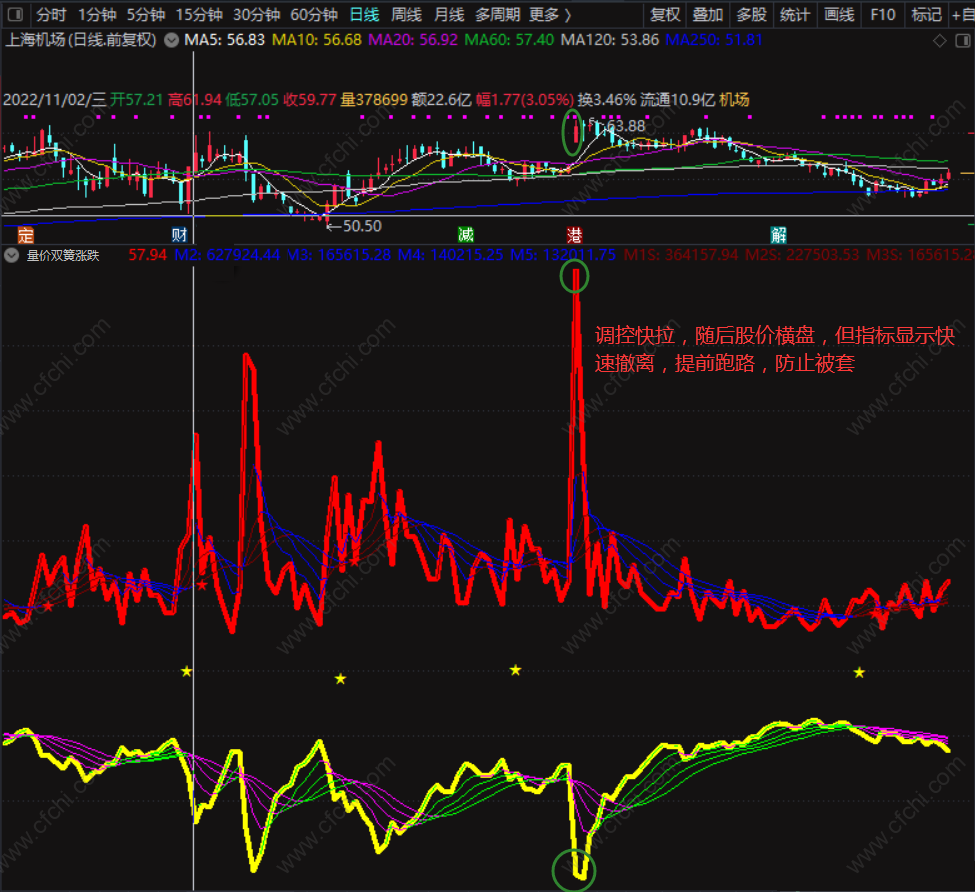The image size is (975, 892).
Task: Expand the 更多 periods menu
Action: click(x=550, y=14)
